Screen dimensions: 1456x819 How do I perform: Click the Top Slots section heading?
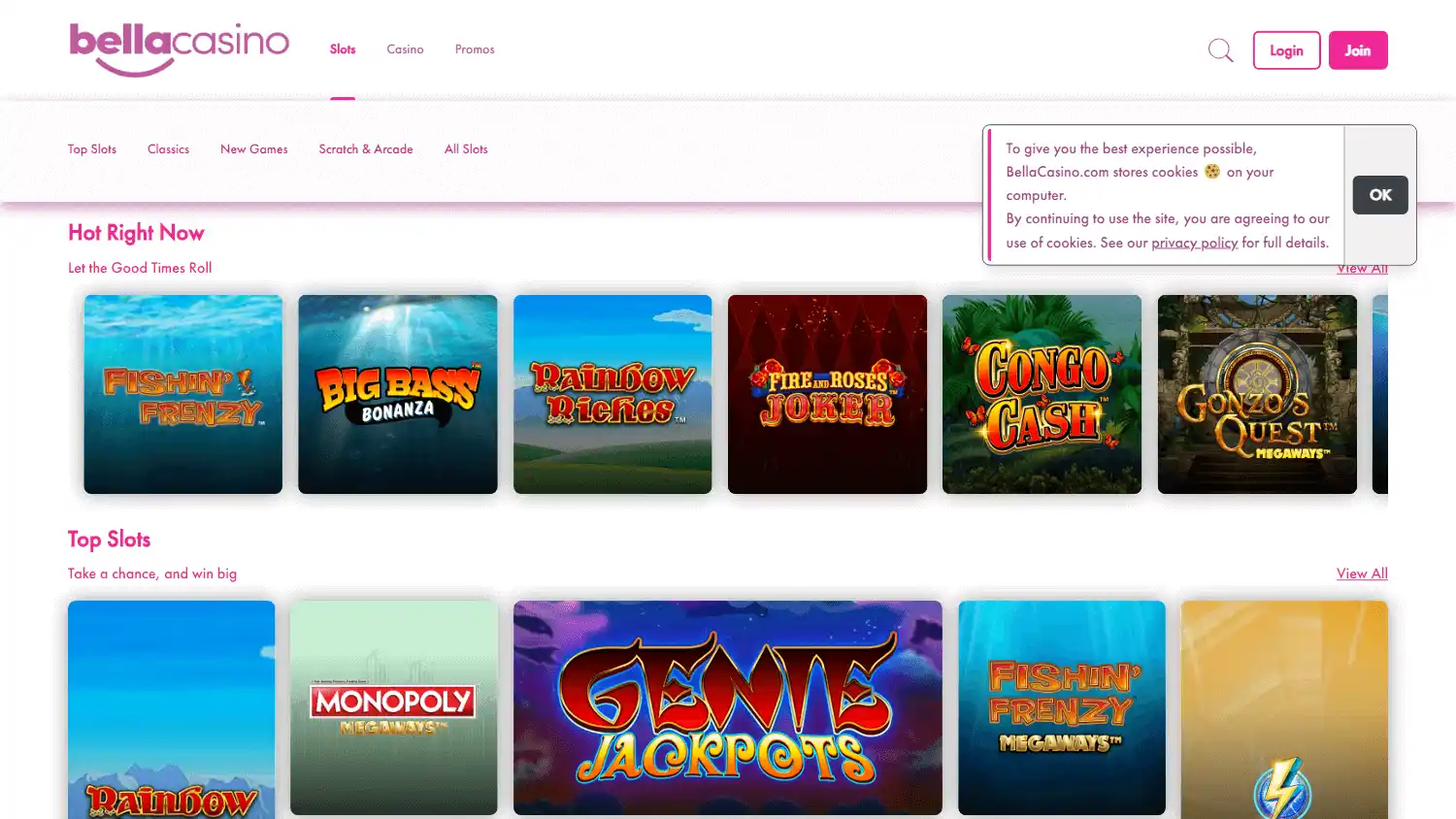coord(109,540)
